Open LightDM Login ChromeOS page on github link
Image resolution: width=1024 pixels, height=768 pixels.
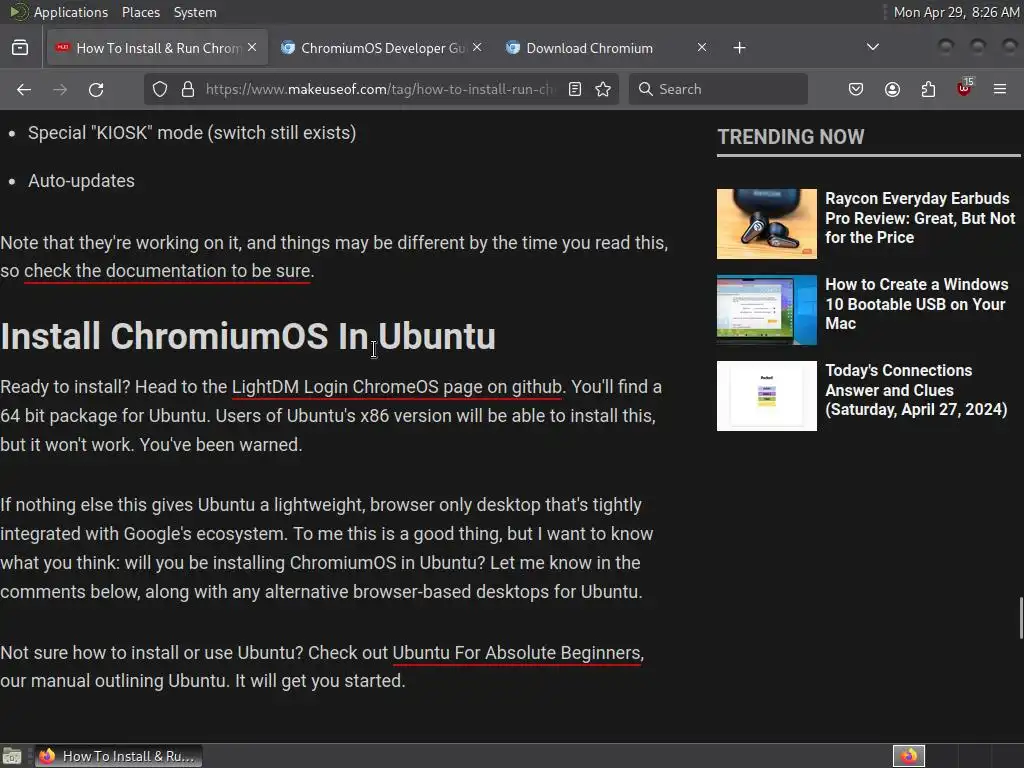pos(397,387)
